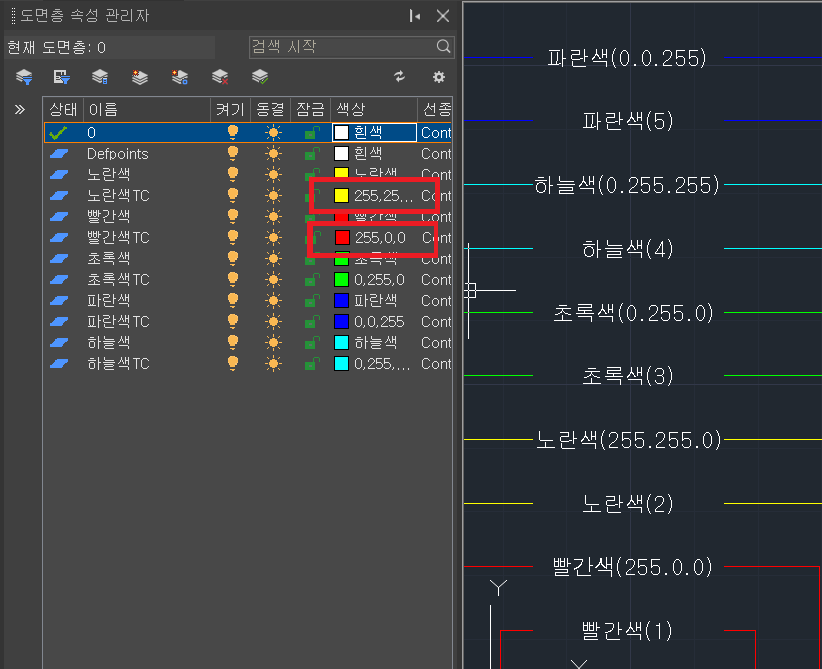Sort by the 선종 column header
The image size is (822, 669).
pos(435,110)
